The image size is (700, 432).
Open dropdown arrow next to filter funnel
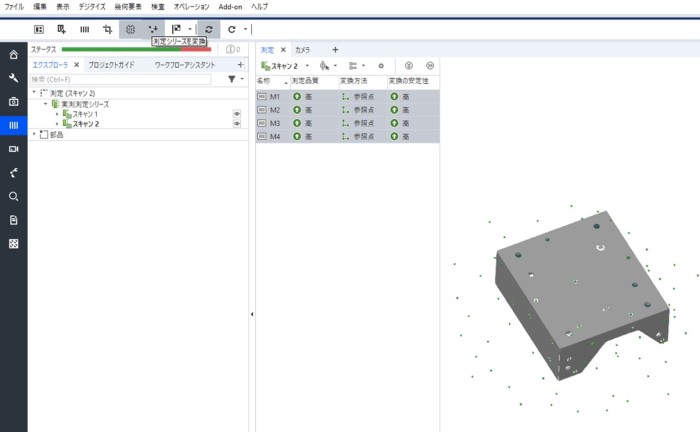(242, 79)
